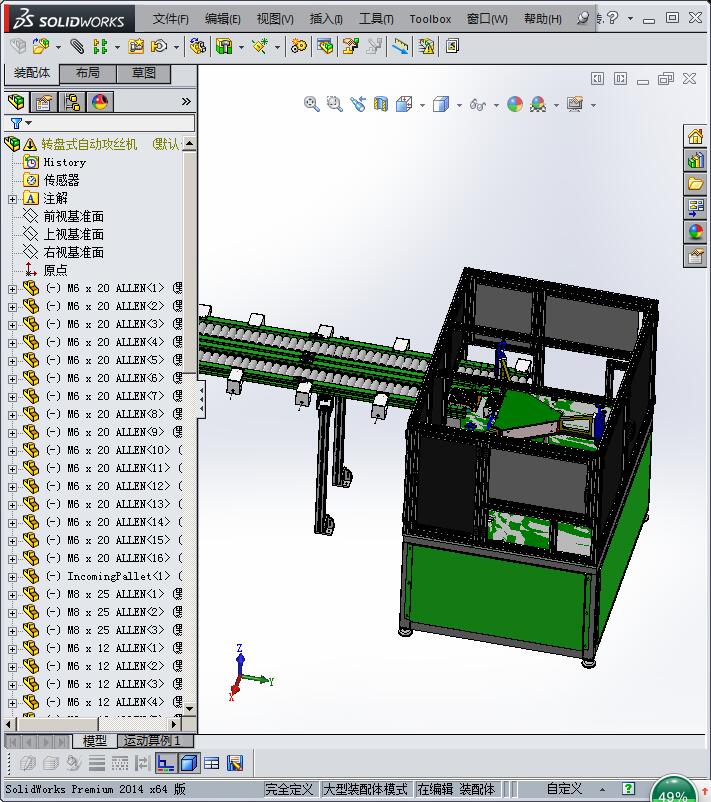Screen dimensions: 711x802
Task: Expand the M6 x 20 ALLEN<1> component
Action: (x=12, y=289)
